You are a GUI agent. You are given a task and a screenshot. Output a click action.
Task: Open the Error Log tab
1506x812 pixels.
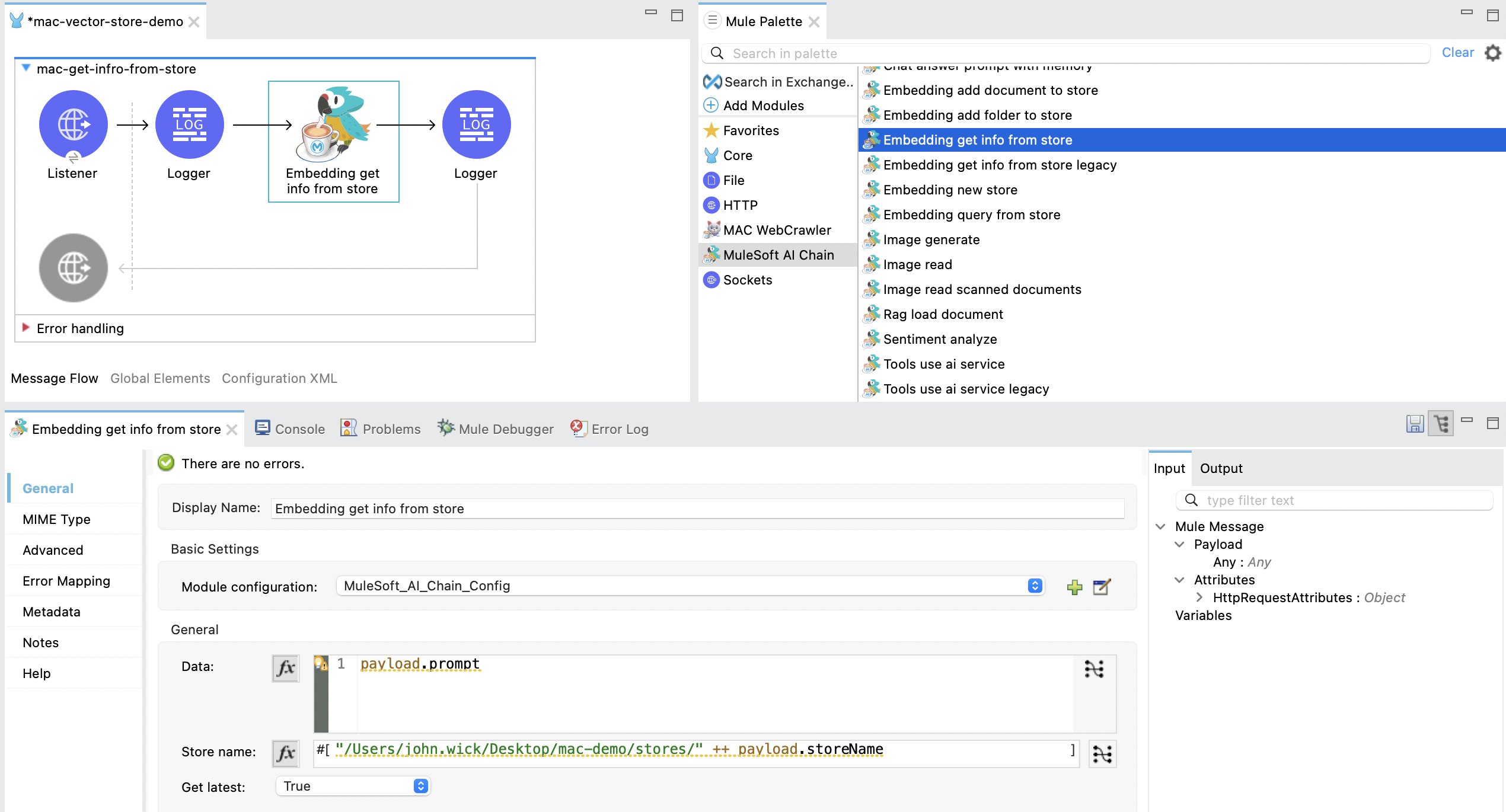pyautogui.click(x=610, y=429)
